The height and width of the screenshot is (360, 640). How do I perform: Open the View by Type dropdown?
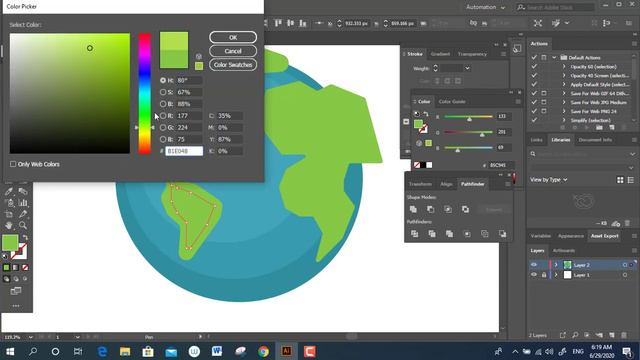coord(549,180)
